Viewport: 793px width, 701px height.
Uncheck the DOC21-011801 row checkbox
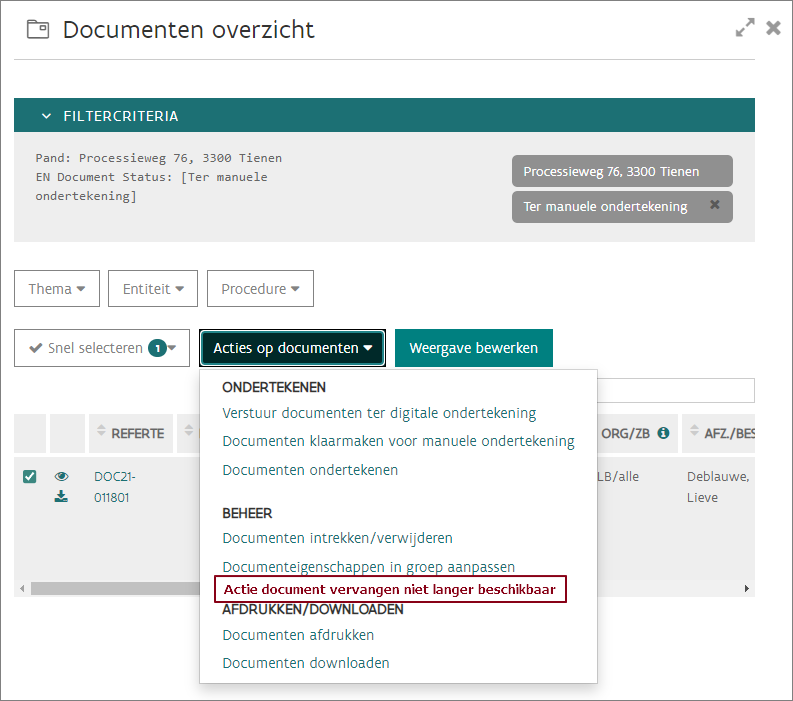30,477
